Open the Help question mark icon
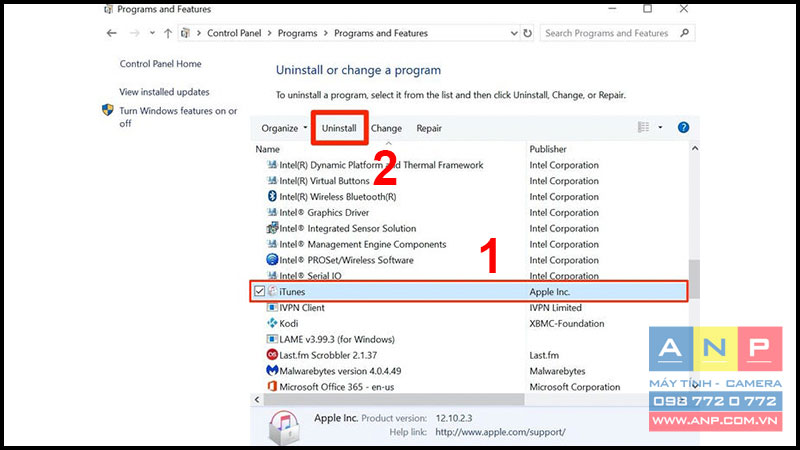 (683, 127)
